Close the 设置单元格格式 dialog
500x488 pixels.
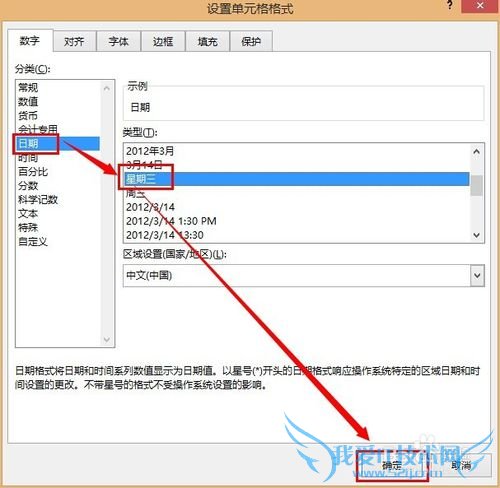click(x=480, y=6)
